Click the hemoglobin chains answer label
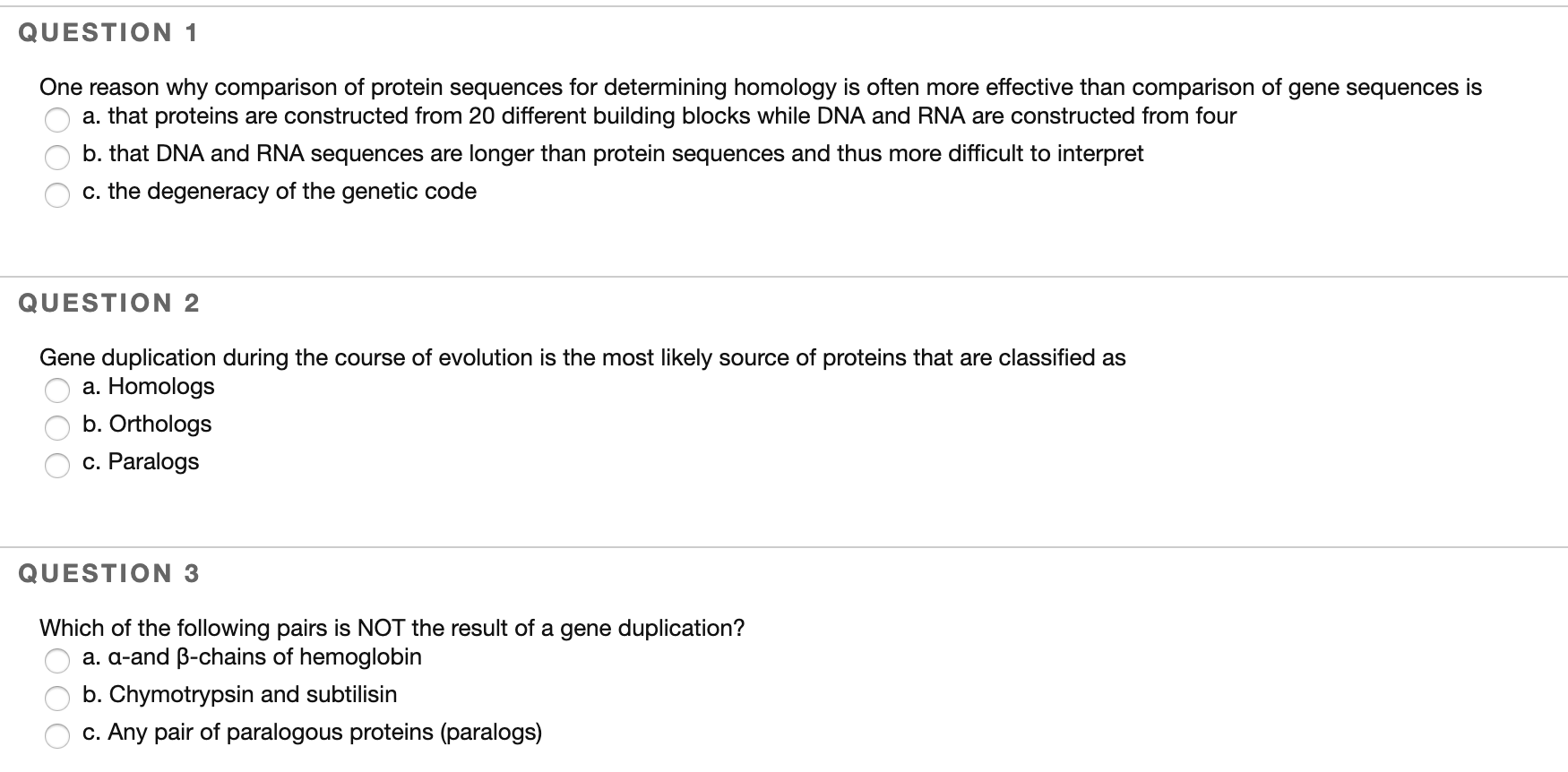Viewport: 1568px width, 772px height. [252, 657]
